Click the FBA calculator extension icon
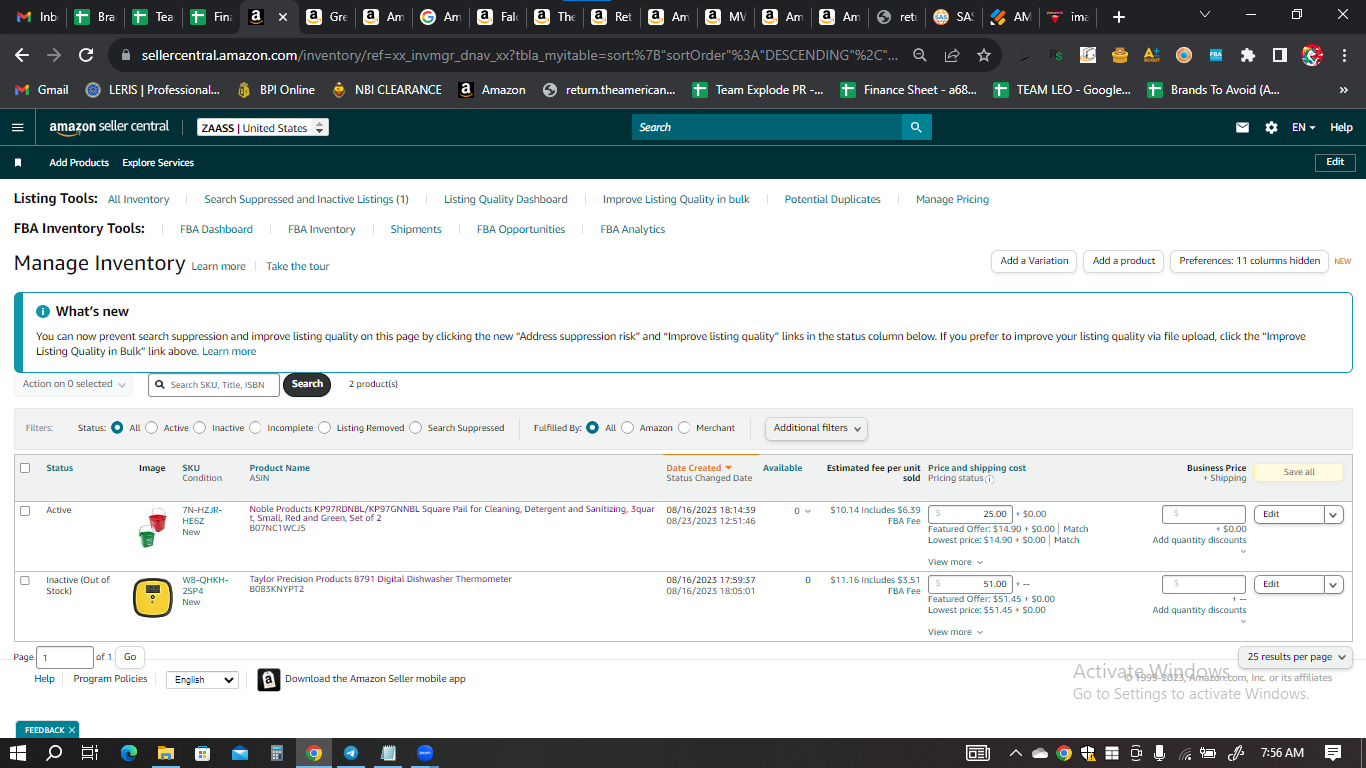Screen dimensions: 1366x768 click(1215, 55)
